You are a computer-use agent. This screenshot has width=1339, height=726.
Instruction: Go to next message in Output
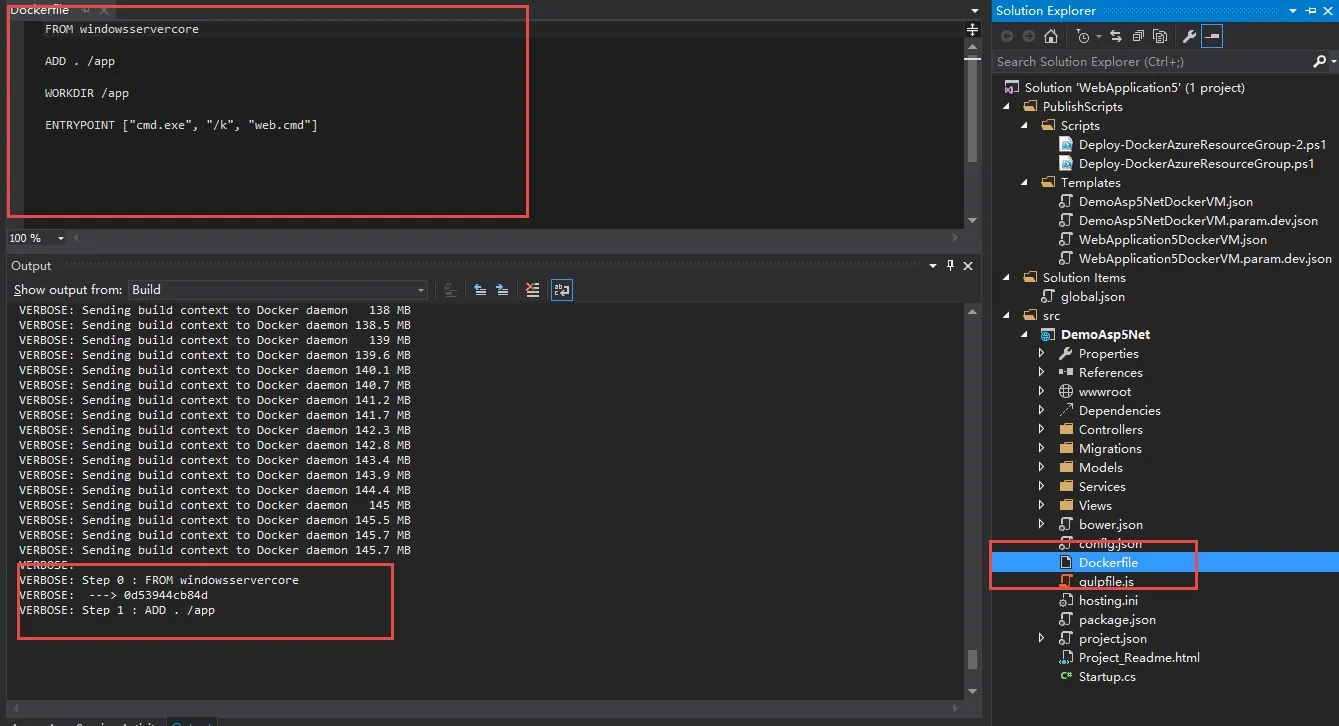tap(502, 290)
